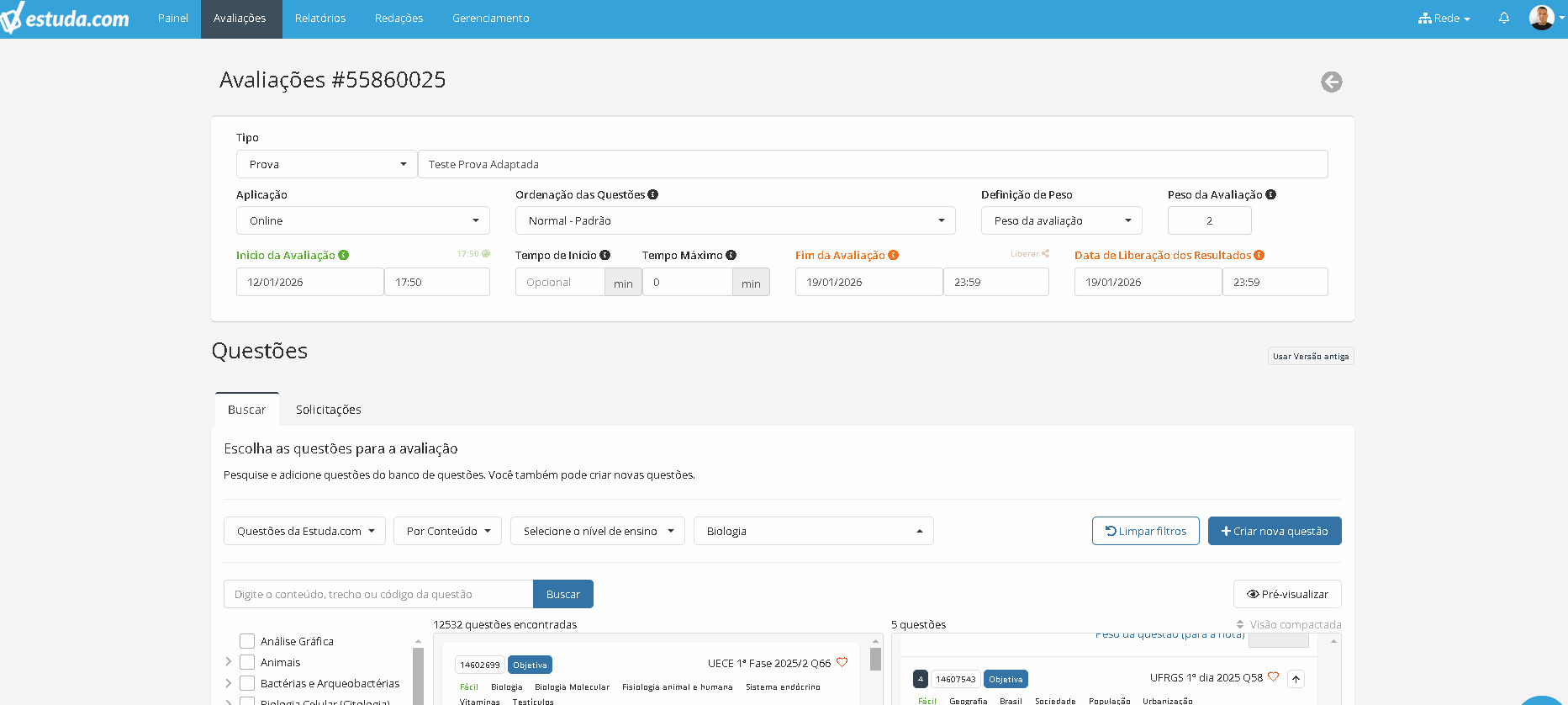Click the evaluation title field Teste Prova Adaptada
The image size is (1568, 705).
pos(873,164)
